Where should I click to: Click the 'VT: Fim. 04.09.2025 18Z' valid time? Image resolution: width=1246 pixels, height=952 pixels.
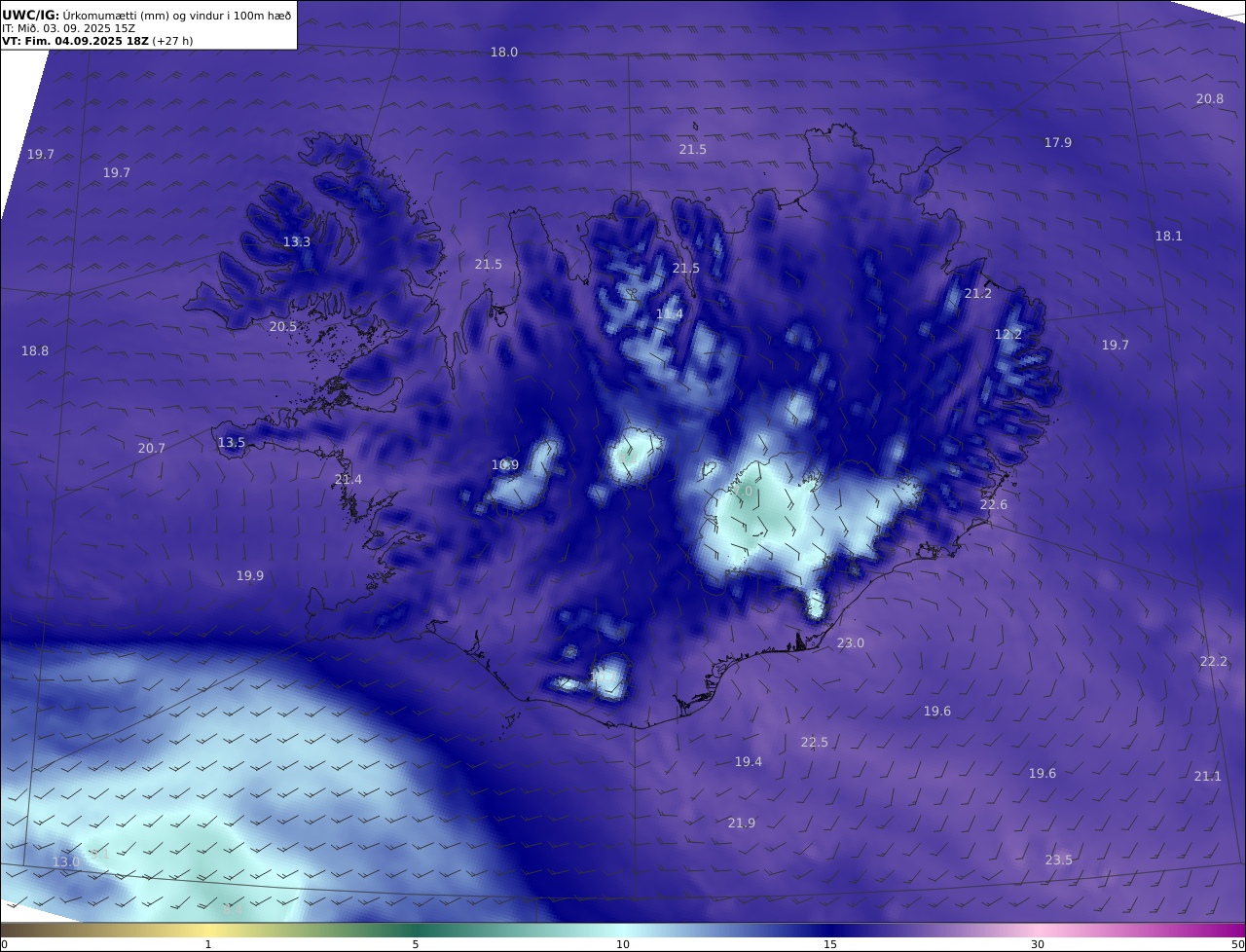[75, 41]
